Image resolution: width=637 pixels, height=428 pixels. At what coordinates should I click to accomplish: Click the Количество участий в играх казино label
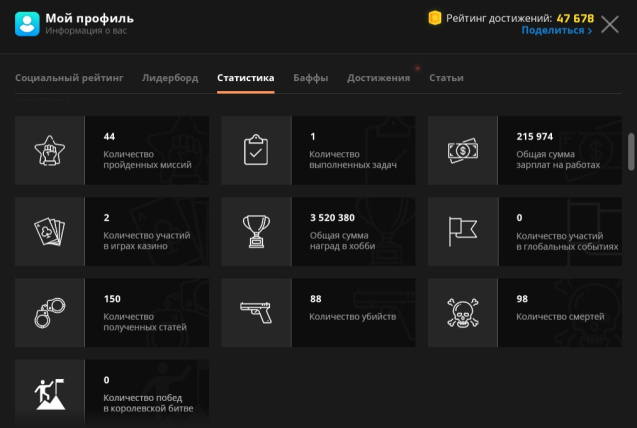pos(147,241)
